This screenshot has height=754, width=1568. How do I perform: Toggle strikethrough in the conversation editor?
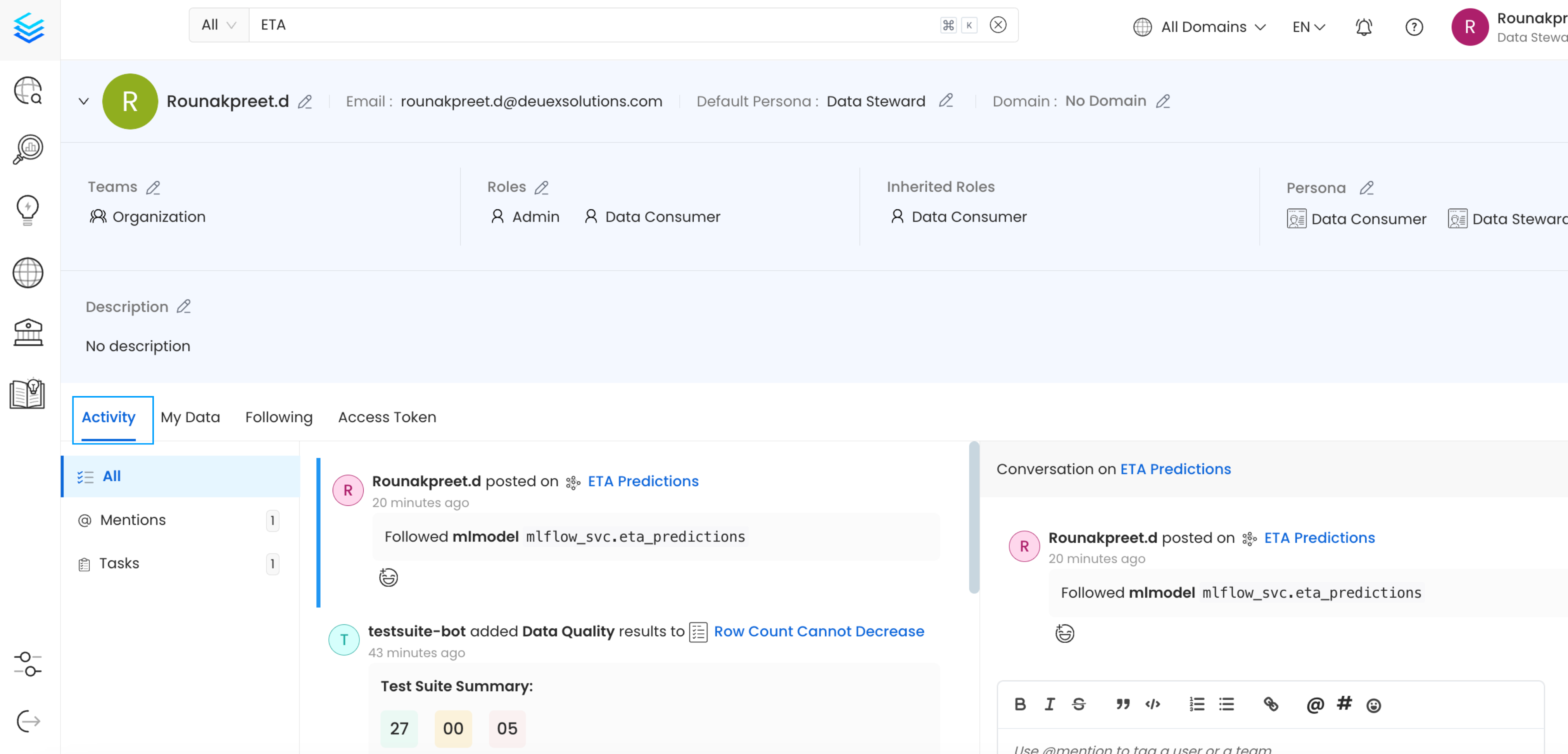coord(1078,705)
